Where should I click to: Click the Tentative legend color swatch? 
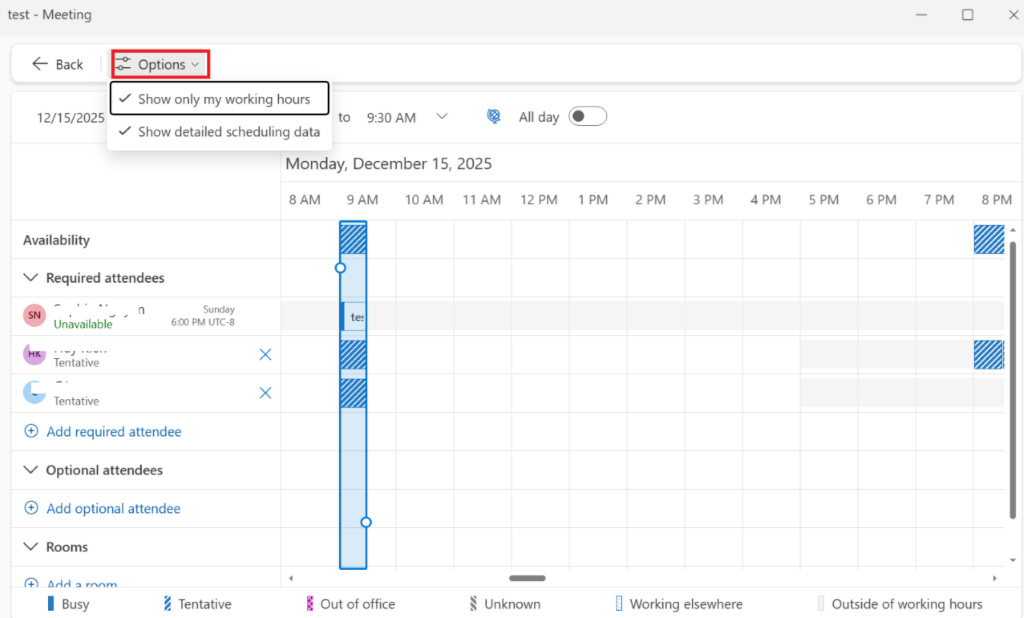coord(168,604)
